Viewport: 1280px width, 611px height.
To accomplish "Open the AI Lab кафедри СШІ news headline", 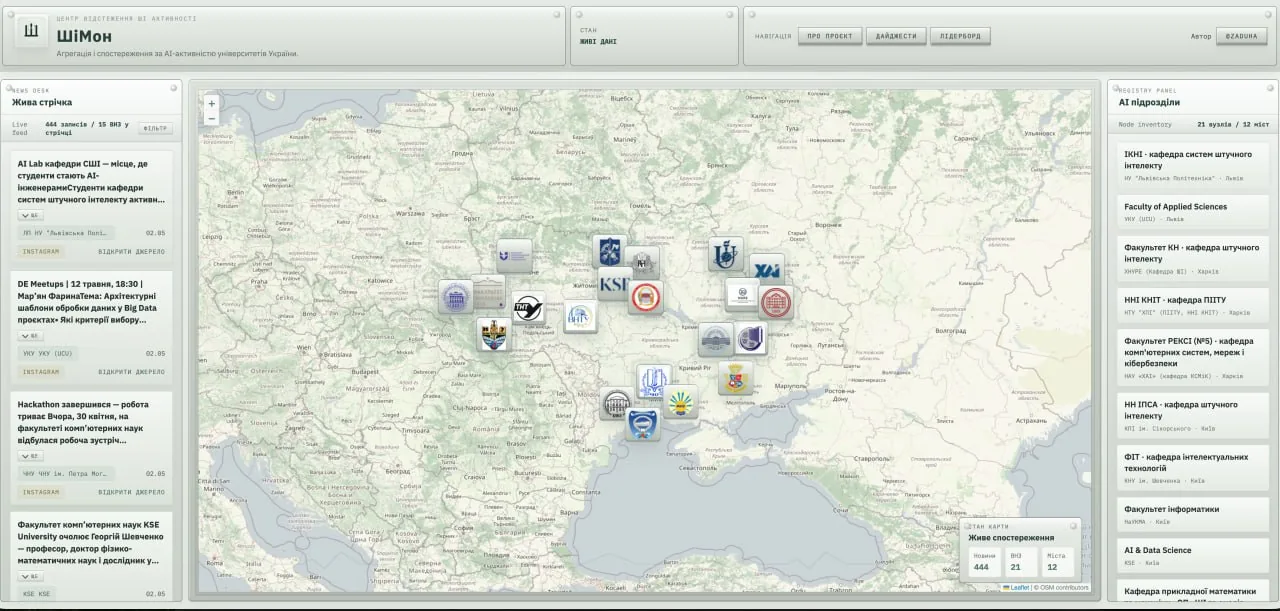I will tap(91, 181).
